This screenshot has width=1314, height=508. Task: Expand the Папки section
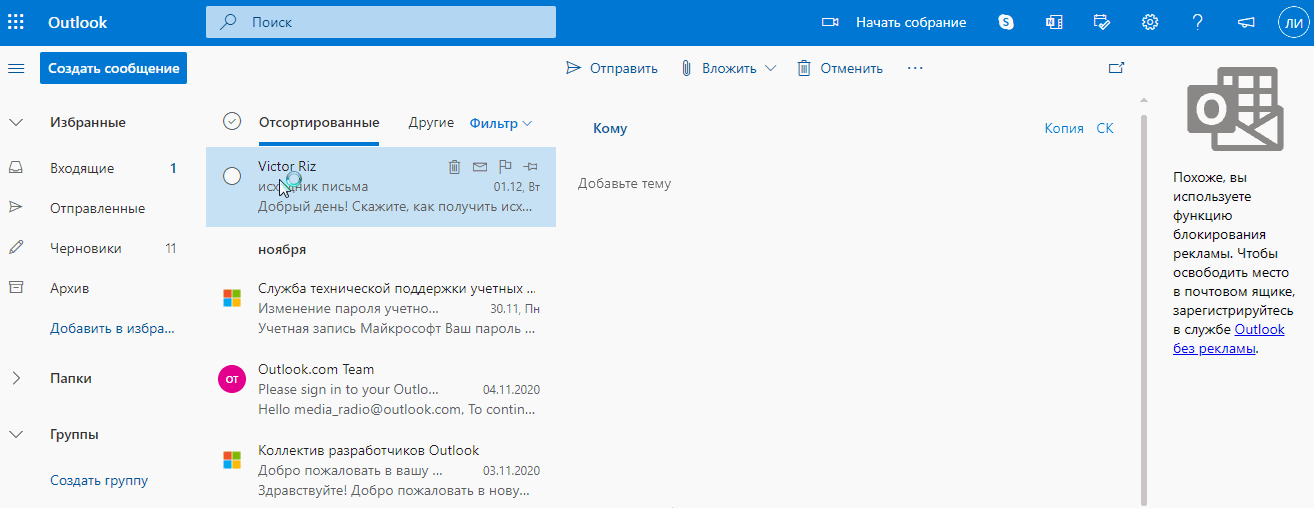click(x=16, y=378)
